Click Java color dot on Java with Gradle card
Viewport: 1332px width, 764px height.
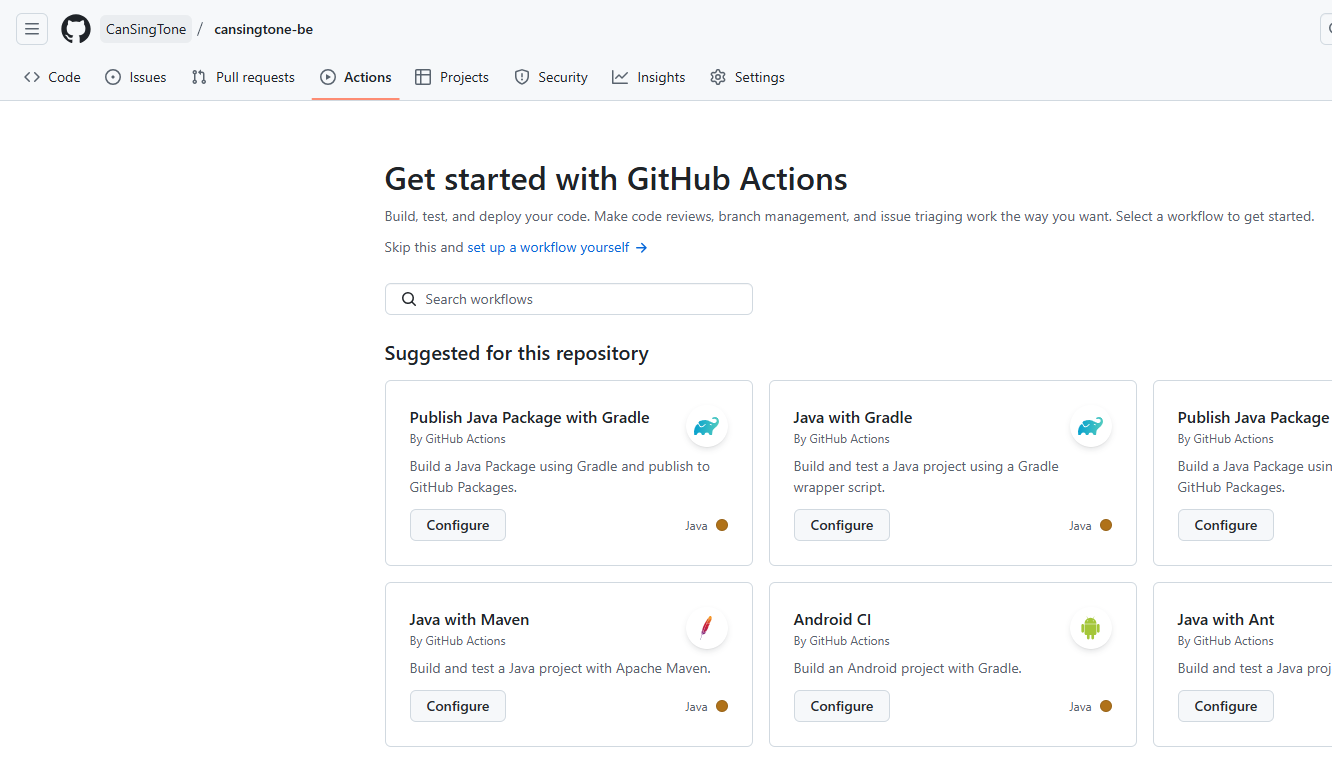(1106, 525)
